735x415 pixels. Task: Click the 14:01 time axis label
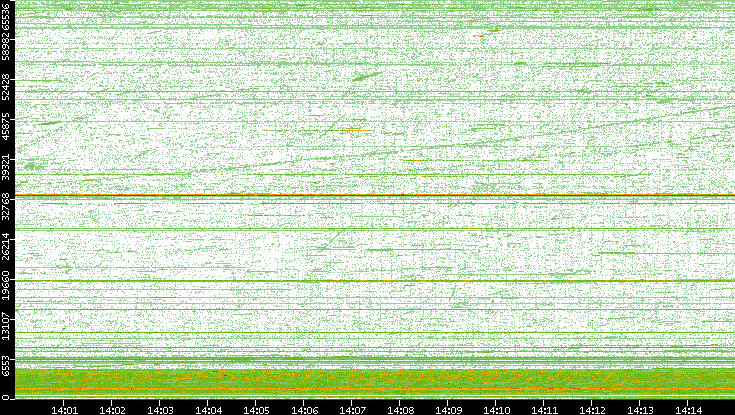(64, 410)
